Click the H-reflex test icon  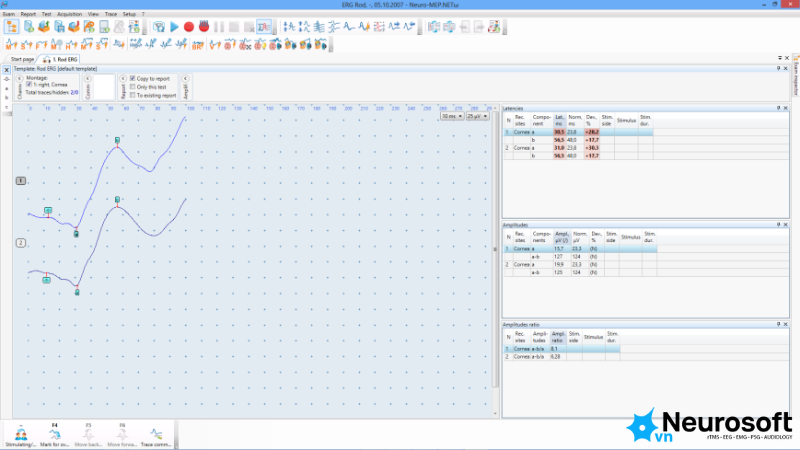click(71, 45)
